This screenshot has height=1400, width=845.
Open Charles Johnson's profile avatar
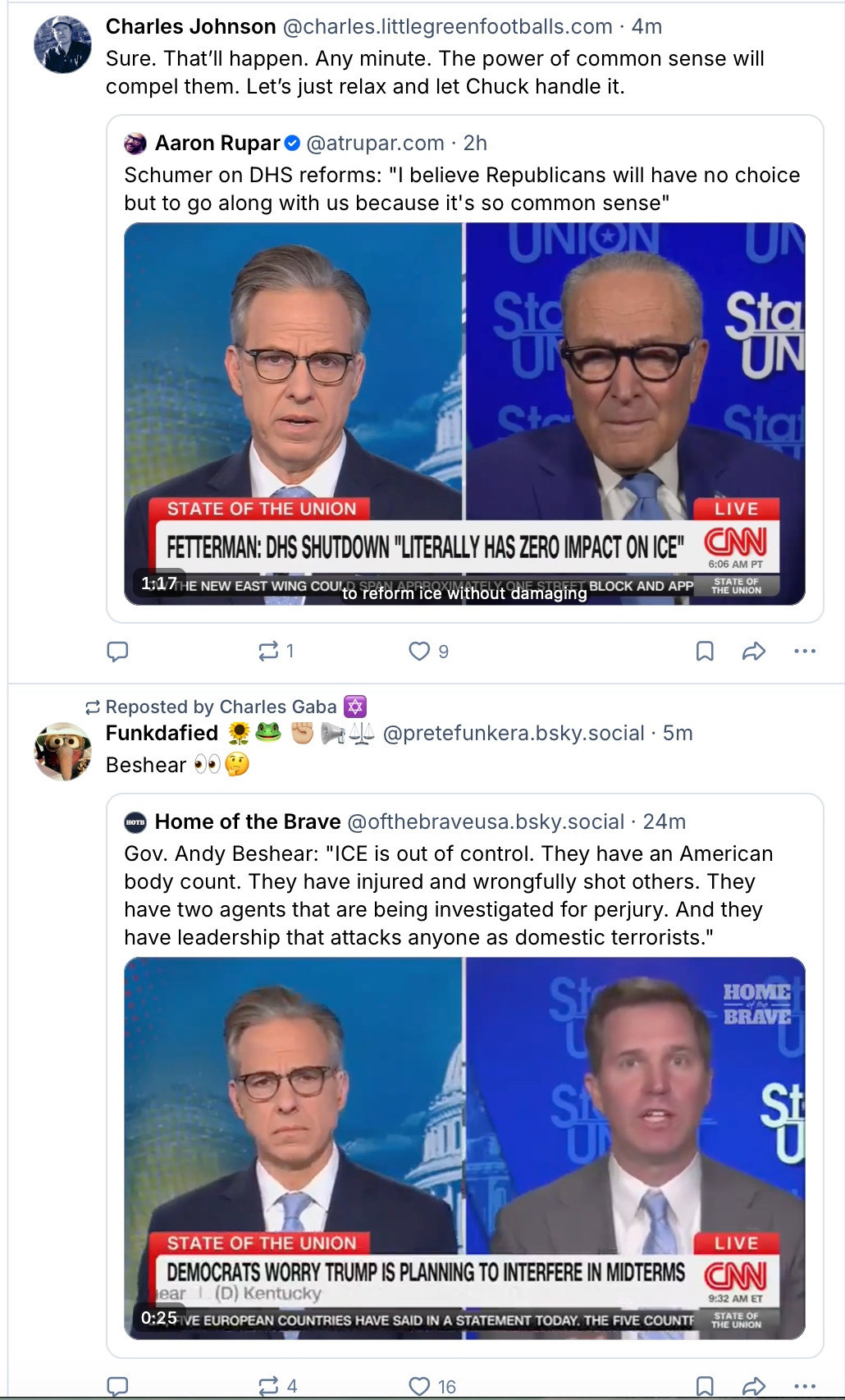(62, 44)
